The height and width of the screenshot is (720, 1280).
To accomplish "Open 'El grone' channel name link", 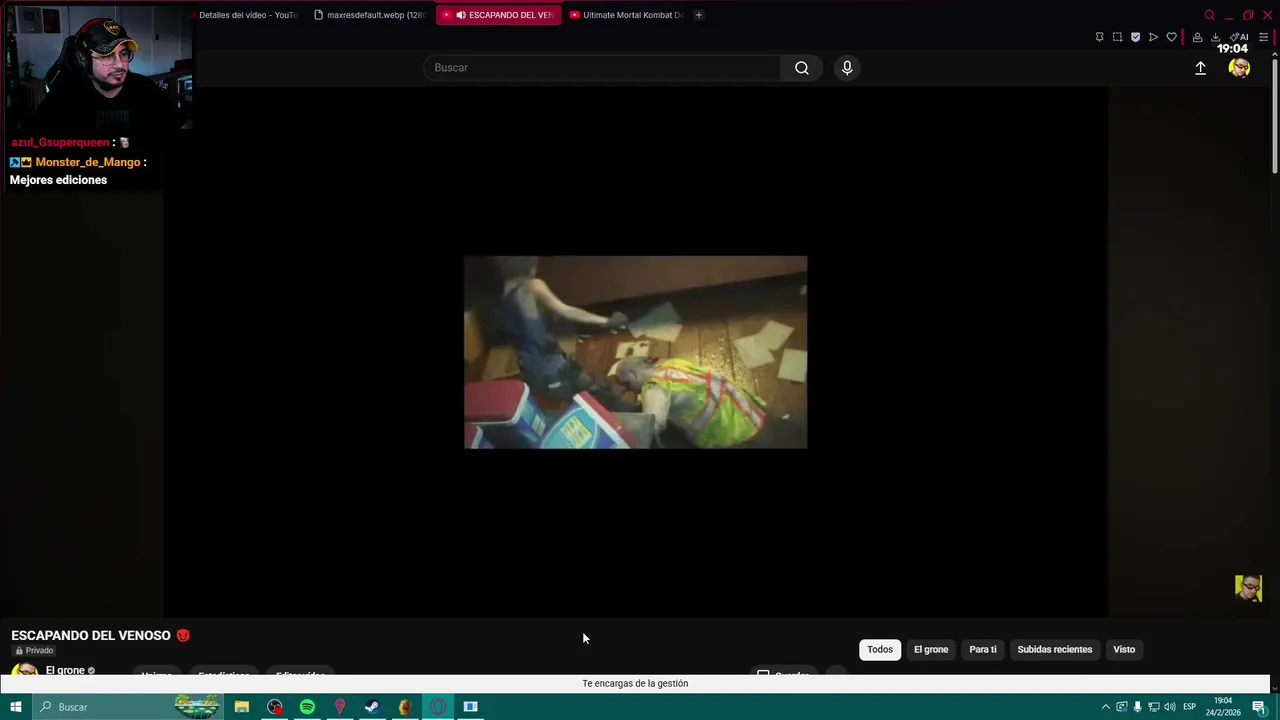I will (x=65, y=670).
